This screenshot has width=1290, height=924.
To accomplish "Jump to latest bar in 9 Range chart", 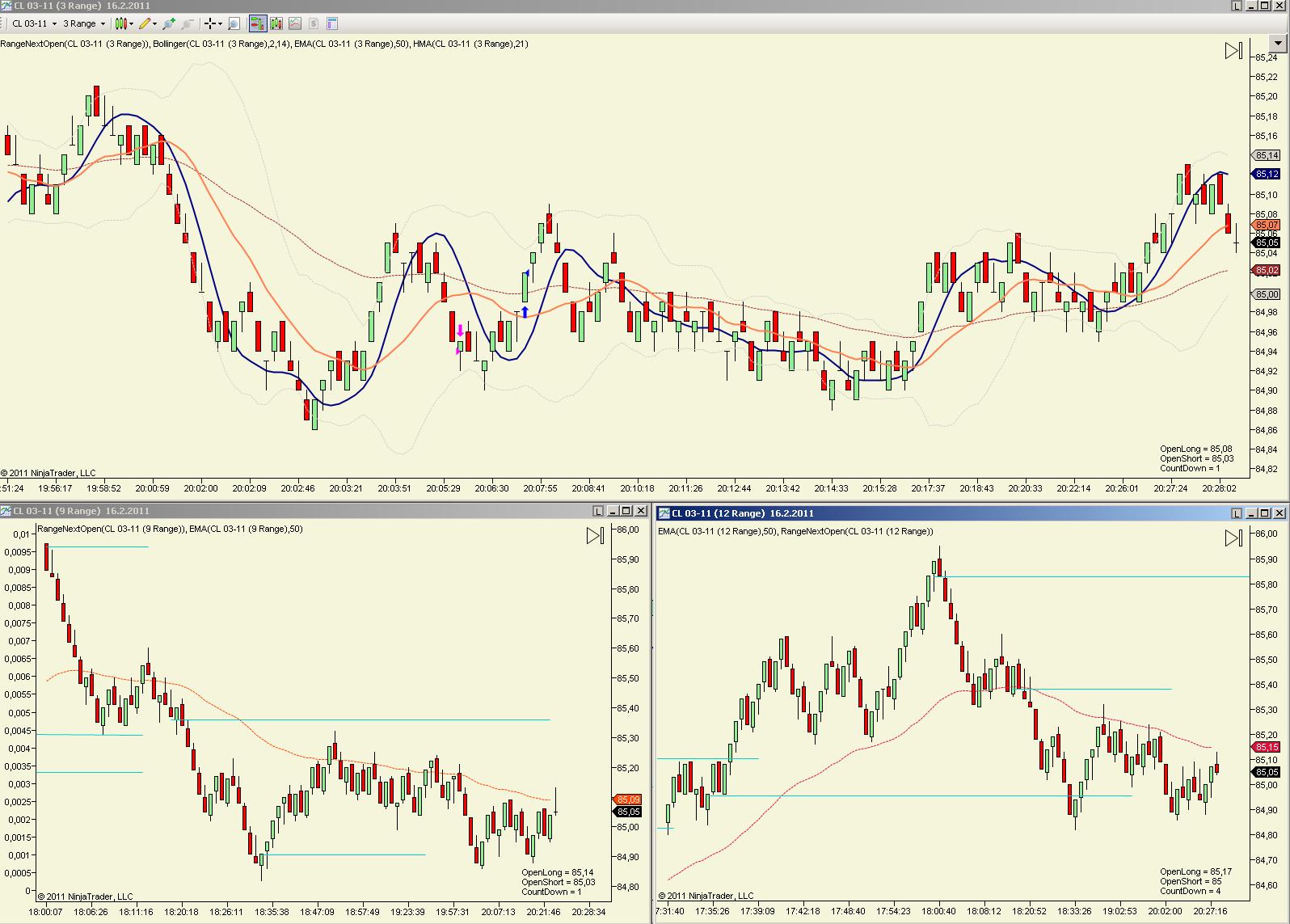I will tap(595, 535).
